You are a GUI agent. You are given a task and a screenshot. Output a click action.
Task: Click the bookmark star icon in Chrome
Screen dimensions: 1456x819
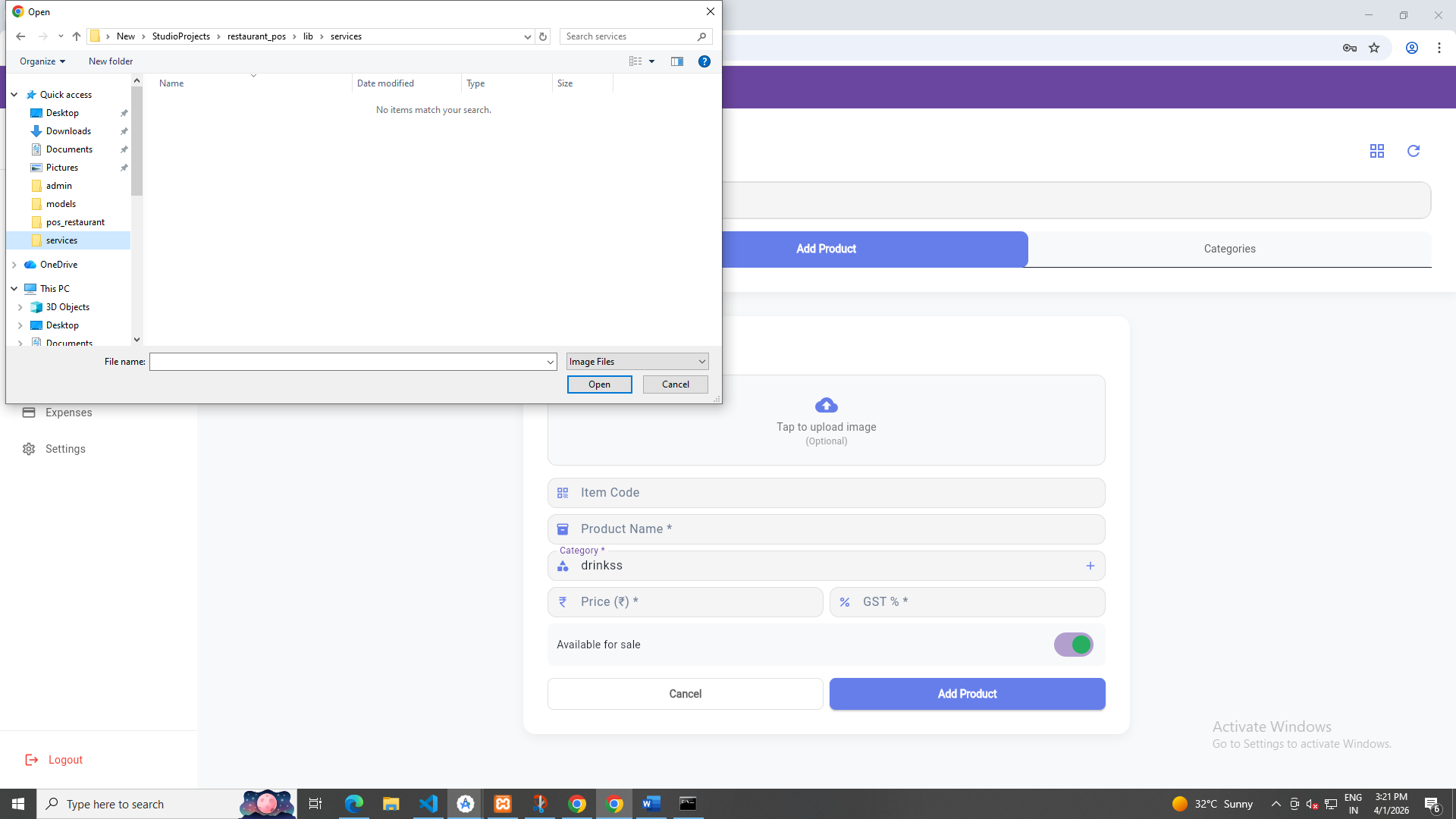tap(1373, 48)
